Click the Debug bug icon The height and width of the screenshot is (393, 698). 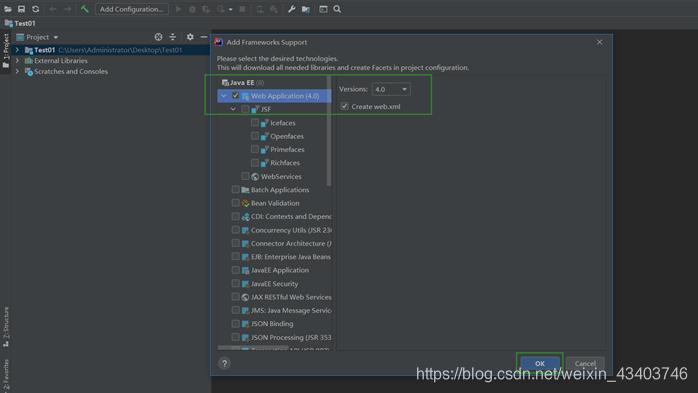click(x=192, y=9)
